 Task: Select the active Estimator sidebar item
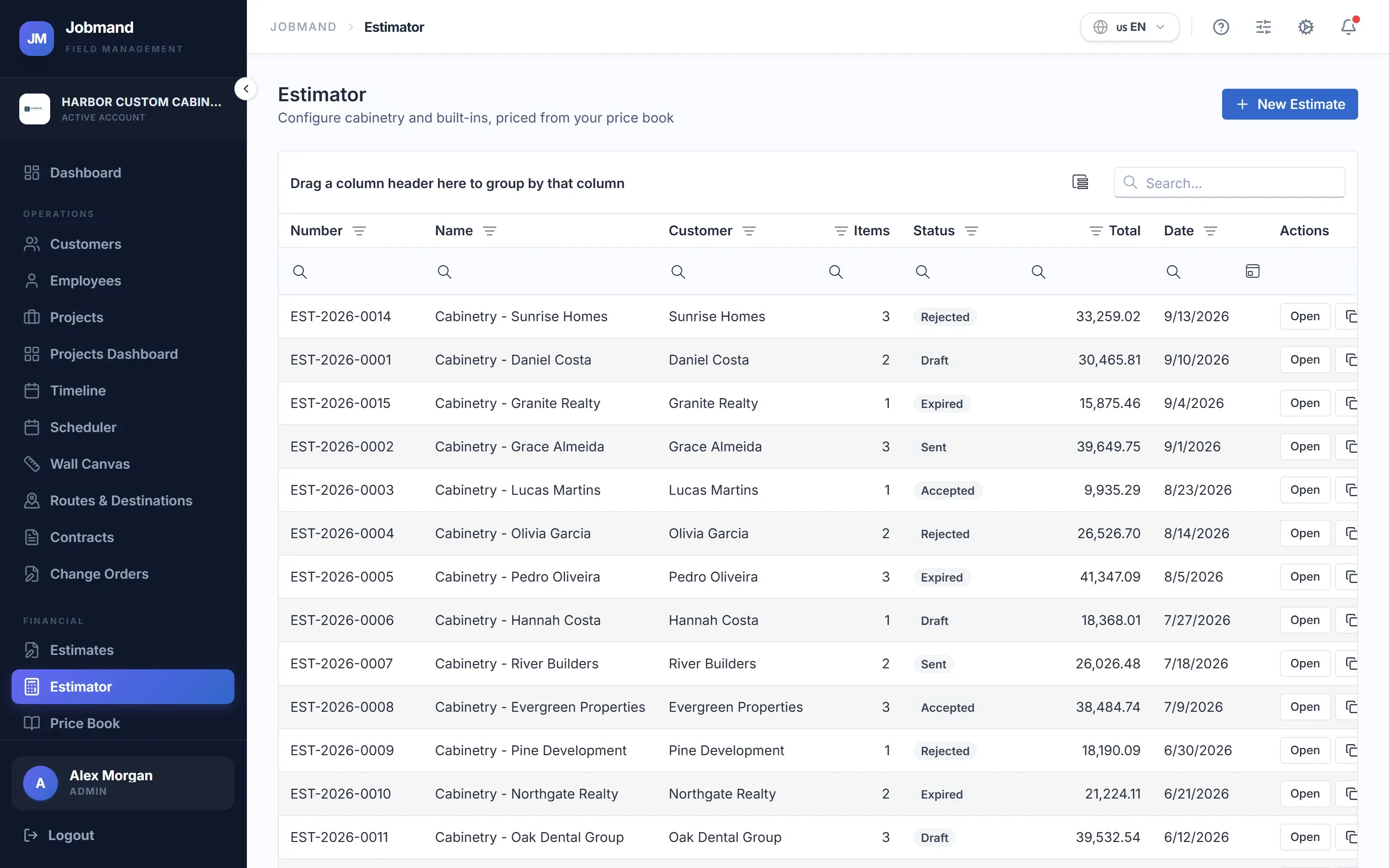[x=123, y=687]
